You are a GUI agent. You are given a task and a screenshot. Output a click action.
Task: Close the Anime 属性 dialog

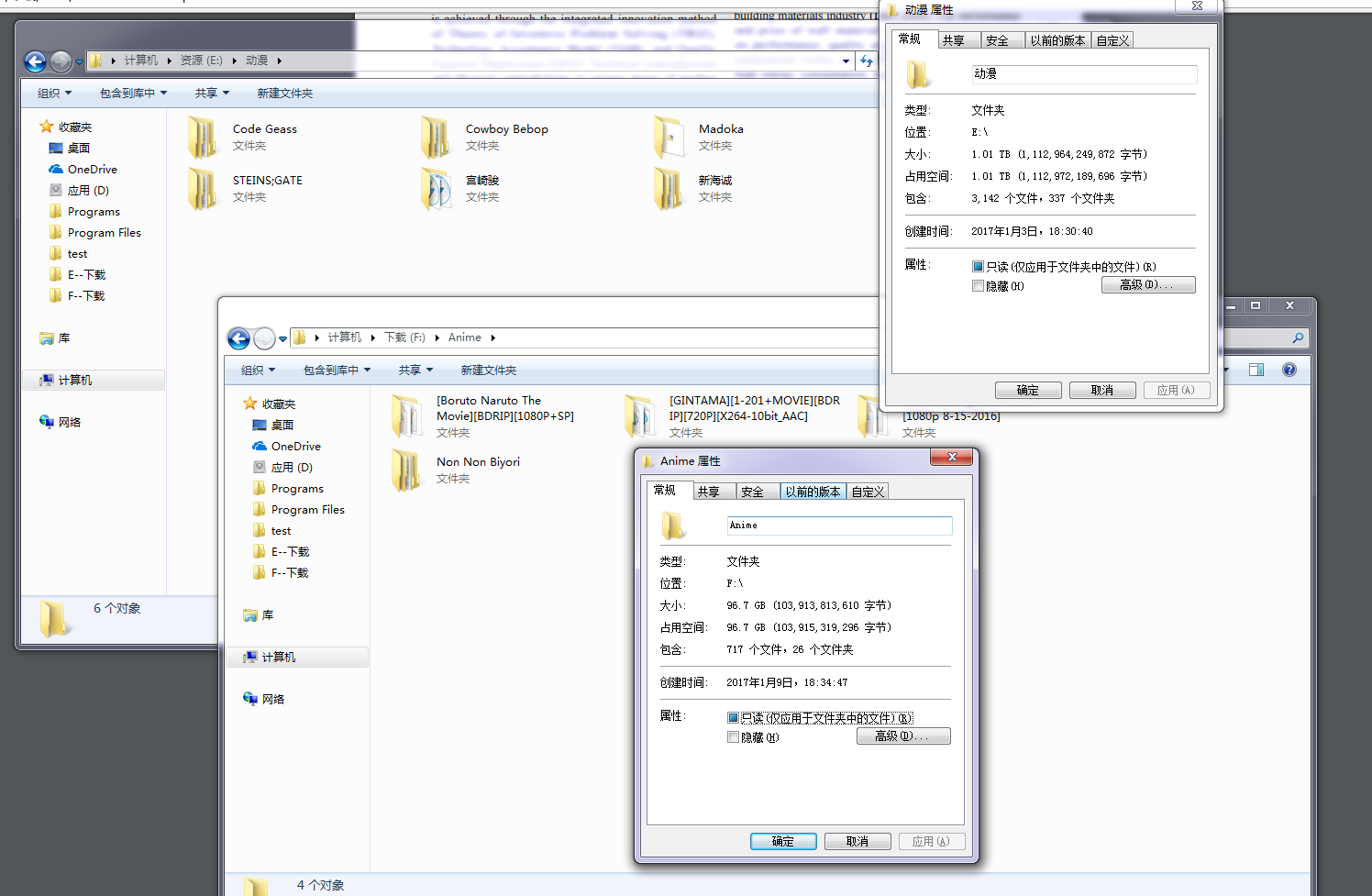(x=953, y=457)
